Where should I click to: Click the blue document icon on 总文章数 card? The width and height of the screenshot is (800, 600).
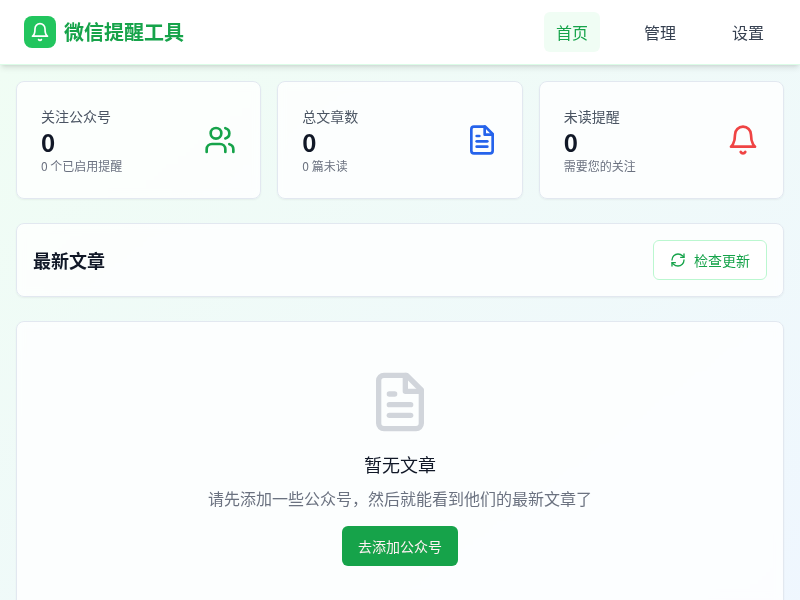(482, 140)
